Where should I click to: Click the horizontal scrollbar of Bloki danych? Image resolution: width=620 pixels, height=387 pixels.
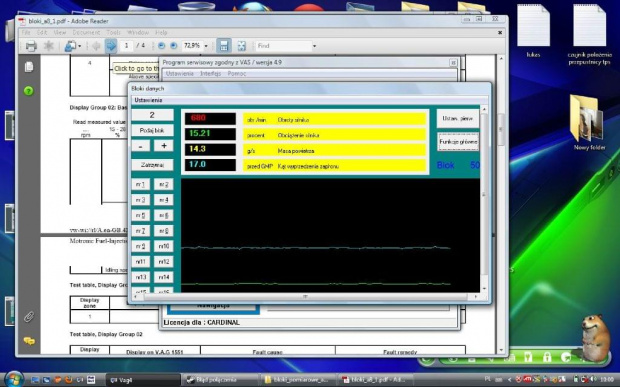click(x=305, y=296)
